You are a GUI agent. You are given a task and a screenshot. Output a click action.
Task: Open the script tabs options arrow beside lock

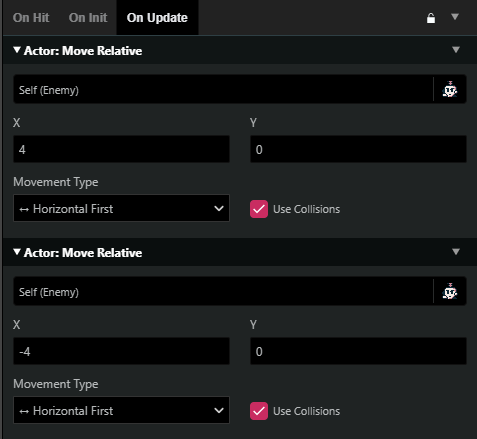click(455, 17)
